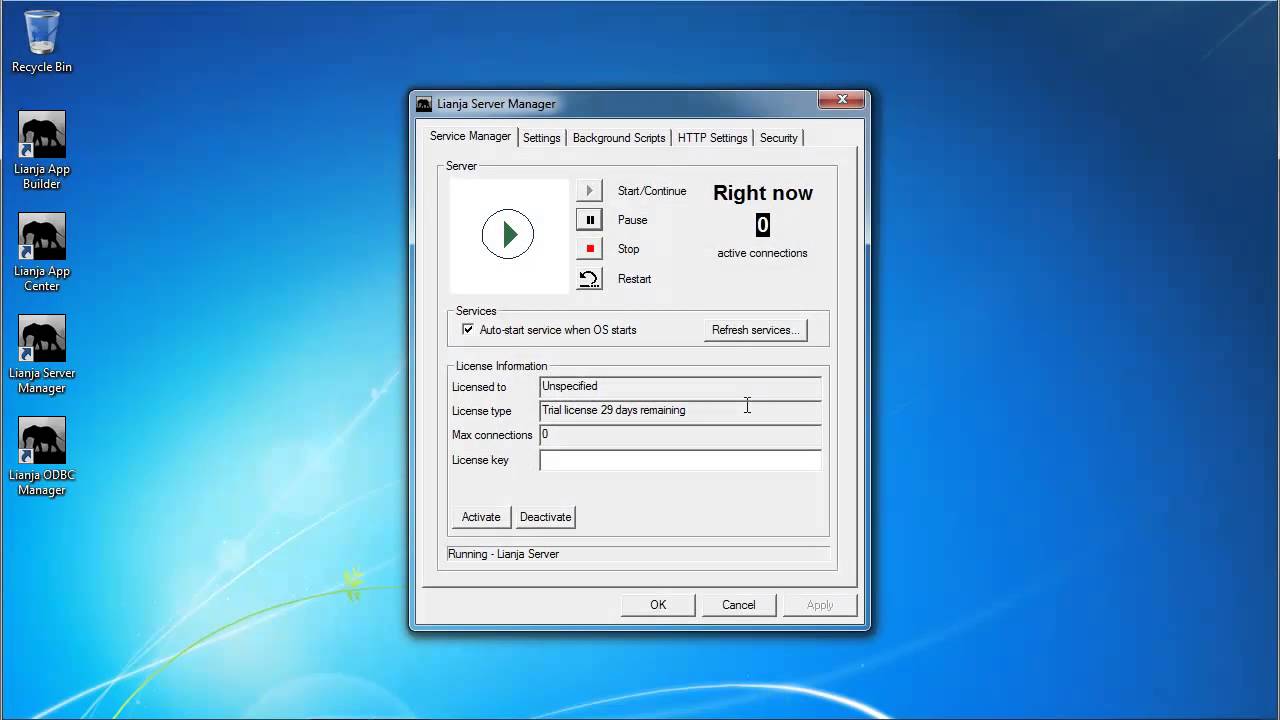Select Lianja ODBC Manager desktop shortcut
Screen dimensions: 1280x720
42,456
